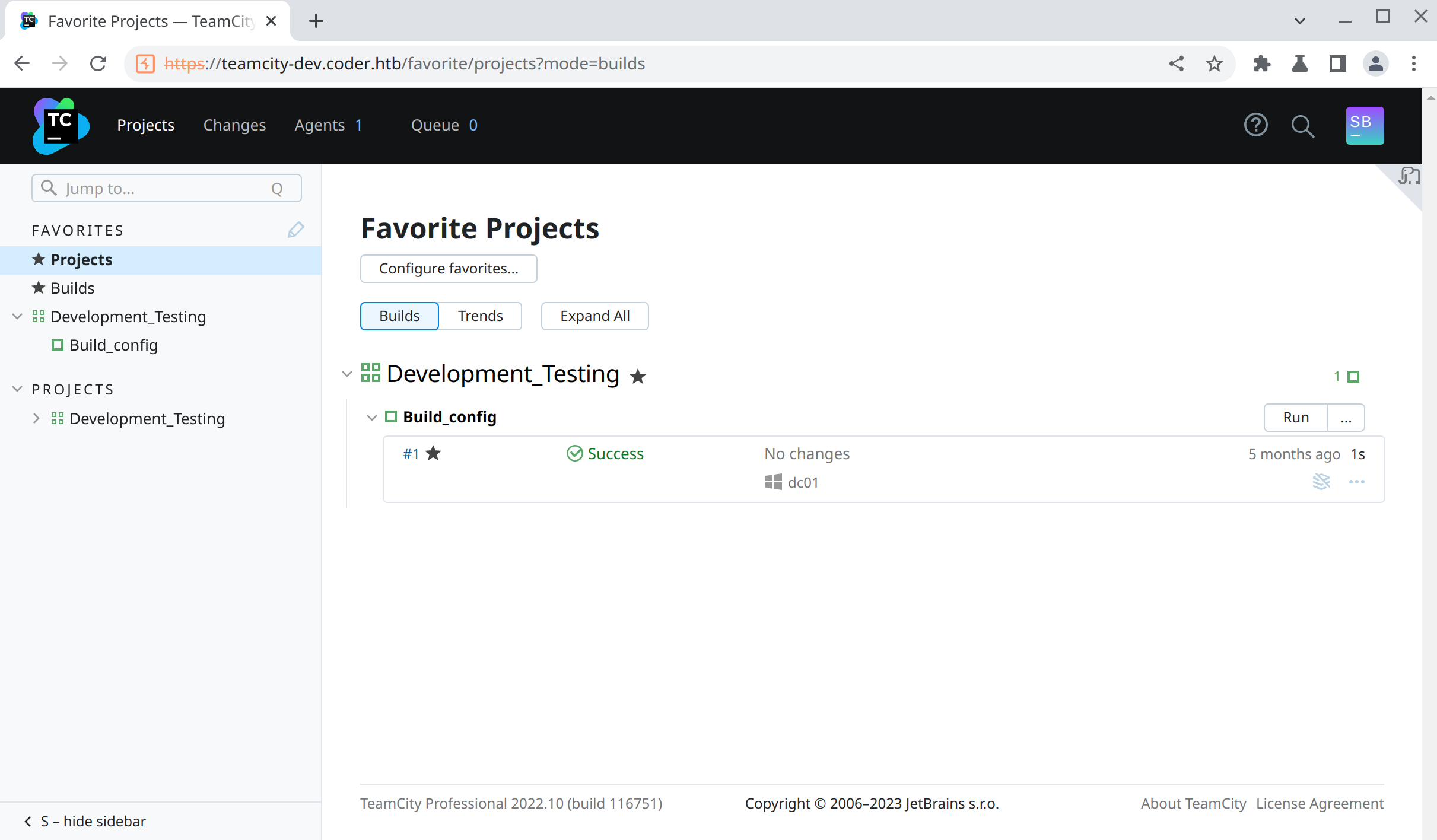Close the Favorite Projects browser tab
Image resolution: width=1437 pixels, height=840 pixels.
click(271, 21)
